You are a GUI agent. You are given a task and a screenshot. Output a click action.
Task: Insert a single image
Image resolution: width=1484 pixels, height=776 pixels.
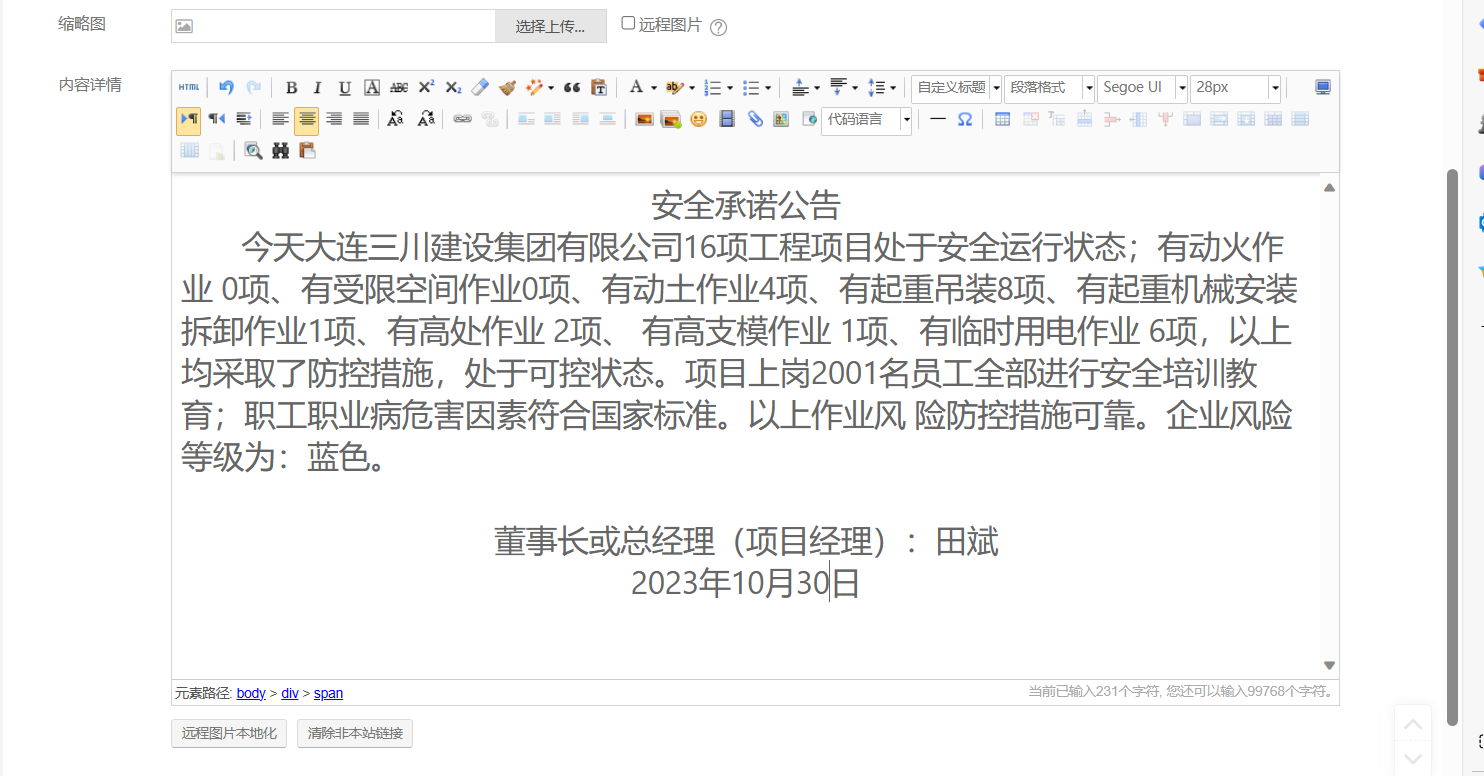tap(644, 119)
